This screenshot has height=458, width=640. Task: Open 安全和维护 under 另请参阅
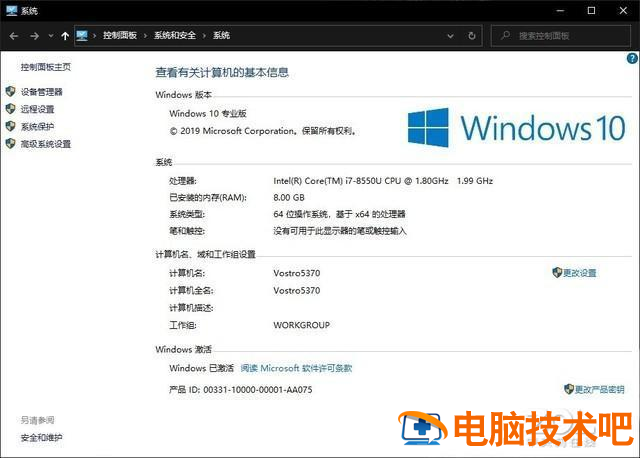(x=42, y=438)
